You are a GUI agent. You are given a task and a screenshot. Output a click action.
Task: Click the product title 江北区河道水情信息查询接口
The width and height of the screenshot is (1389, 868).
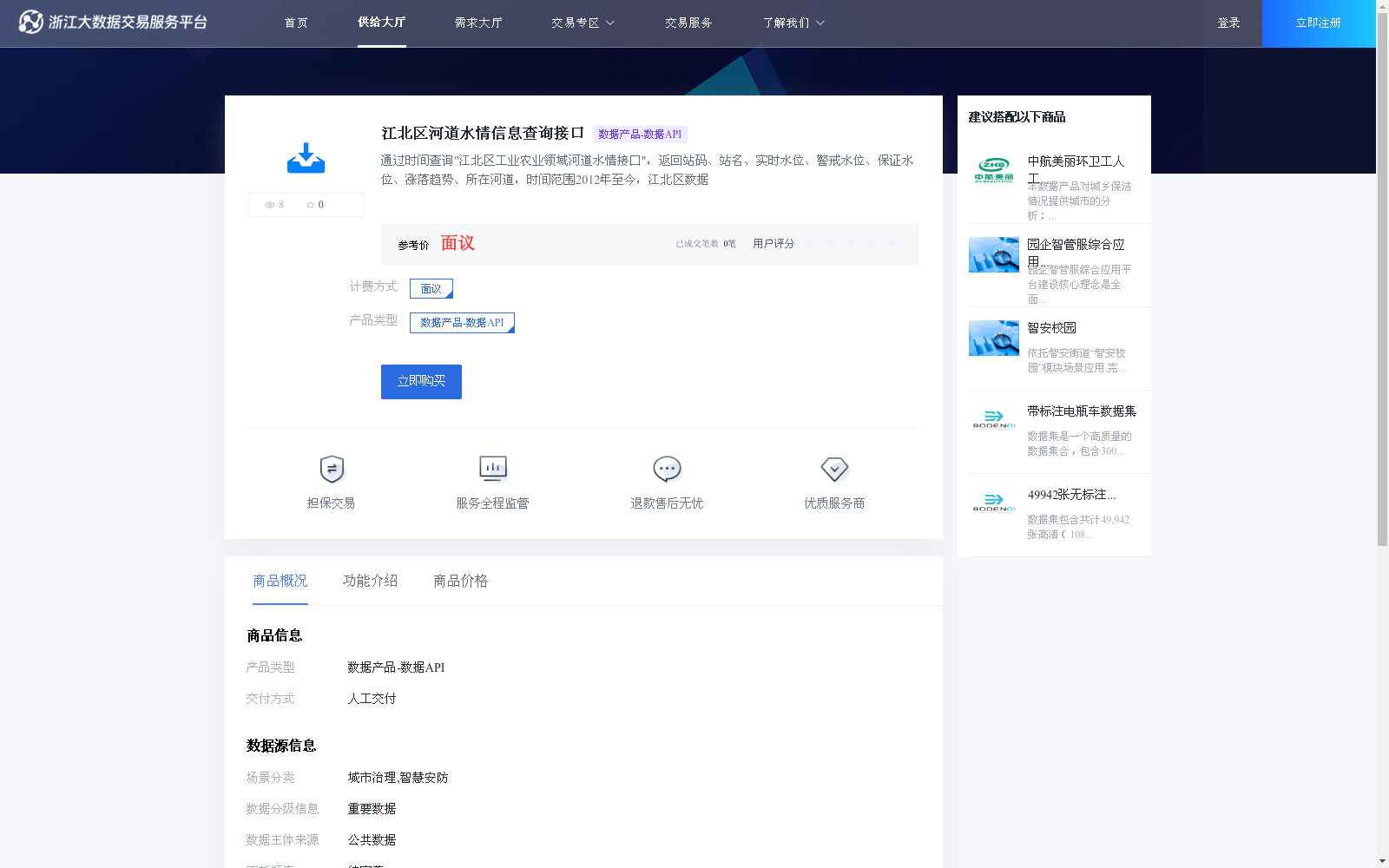[x=483, y=133]
